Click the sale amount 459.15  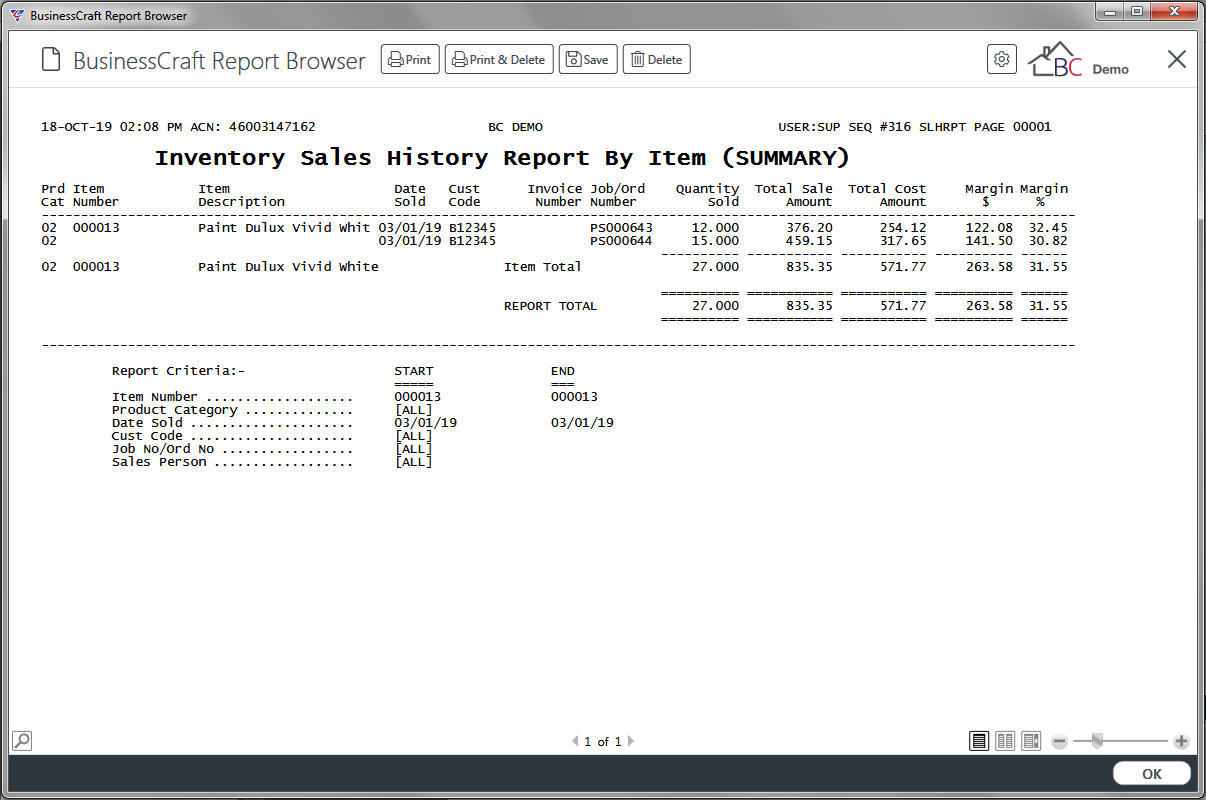(x=809, y=241)
